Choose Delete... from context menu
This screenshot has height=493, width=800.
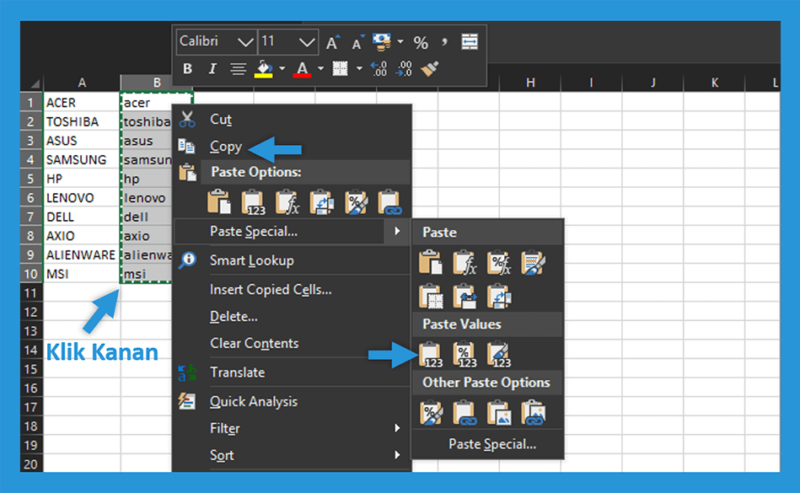point(292,316)
